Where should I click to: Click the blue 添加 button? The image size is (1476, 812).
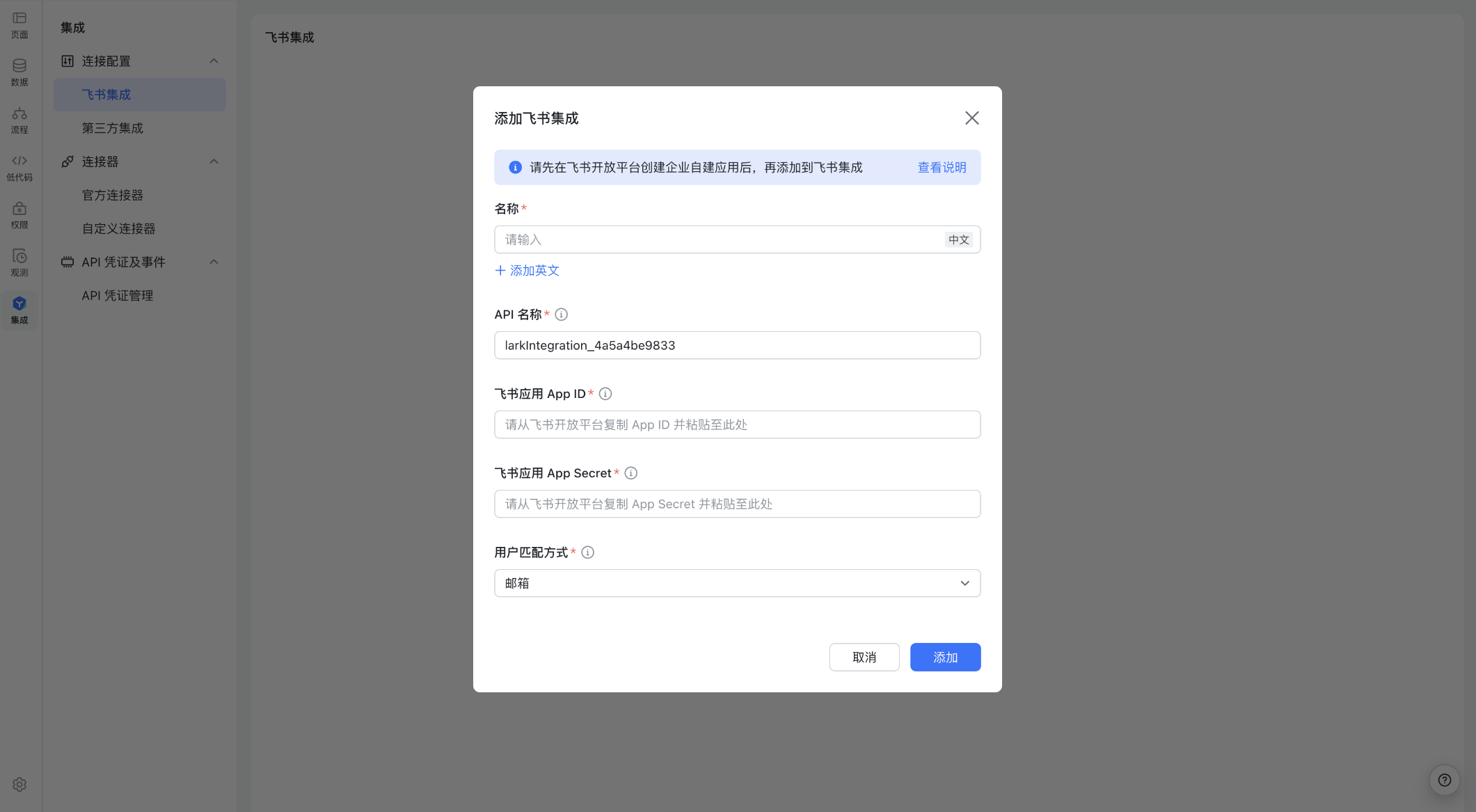[x=945, y=657]
